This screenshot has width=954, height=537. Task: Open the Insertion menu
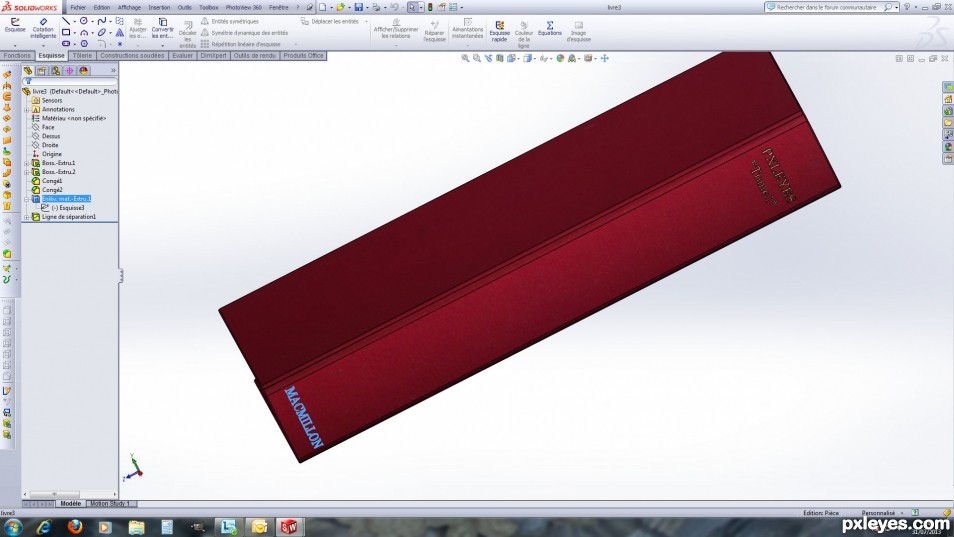tap(159, 7)
